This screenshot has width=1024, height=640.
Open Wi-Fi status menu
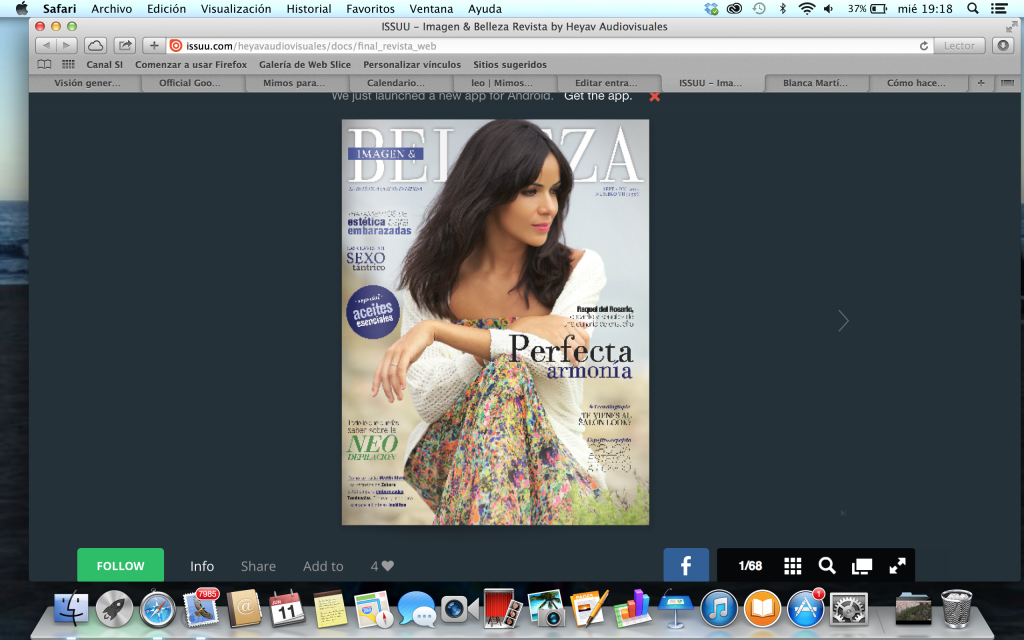tap(807, 8)
